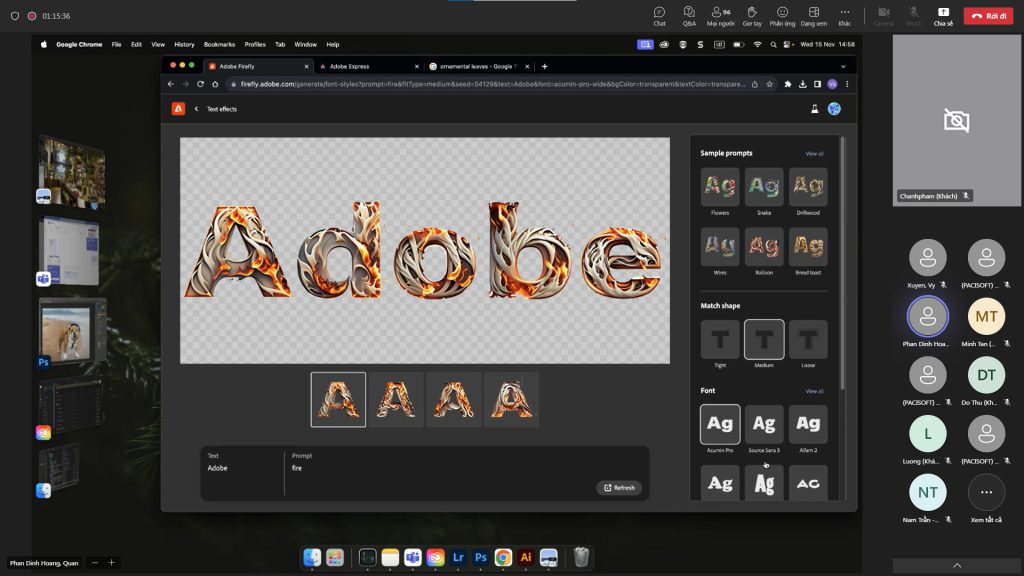Viewport: 1024px width, 576px height.
Task: Open the Dạng xem view options
Action: [x=814, y=16]
